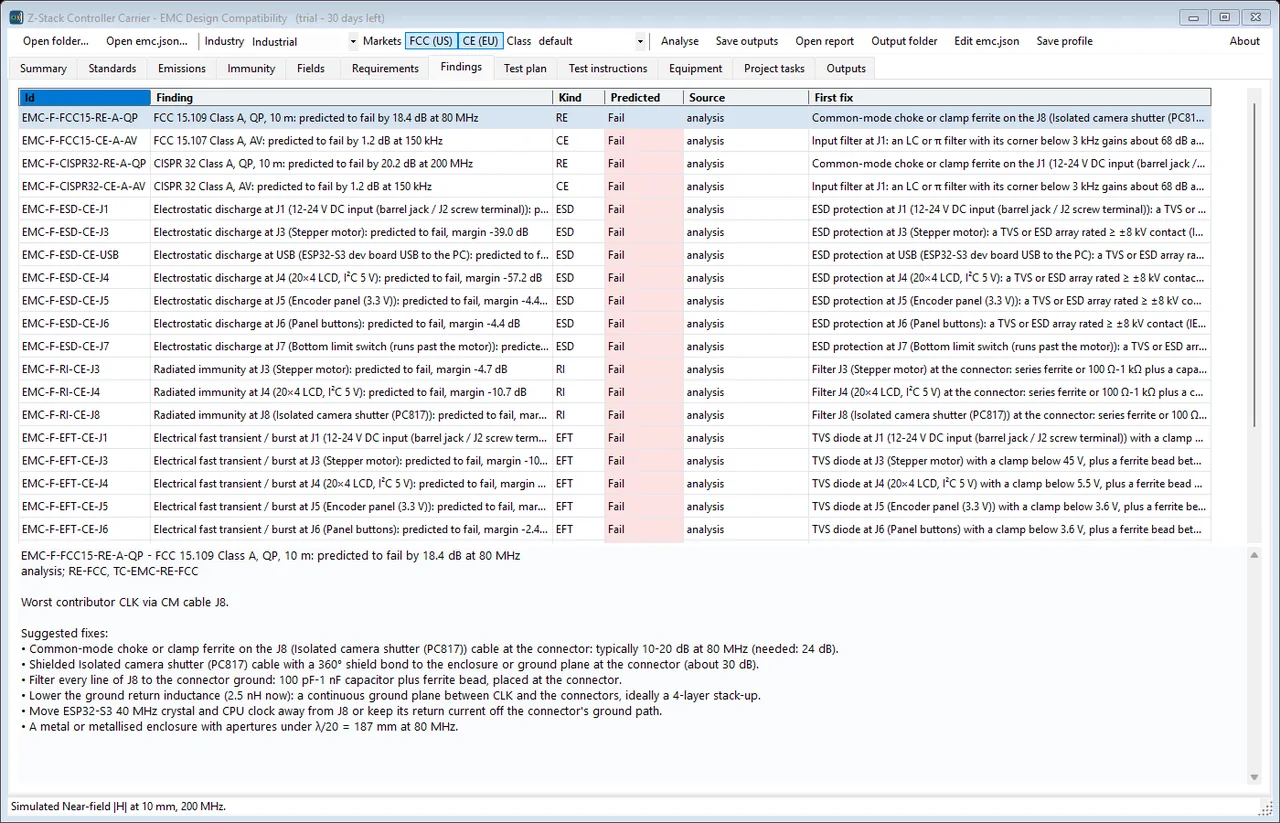This screenshot has height=823, width=1280.
Task: Maximize the application window
Action: coord(1224,17)
